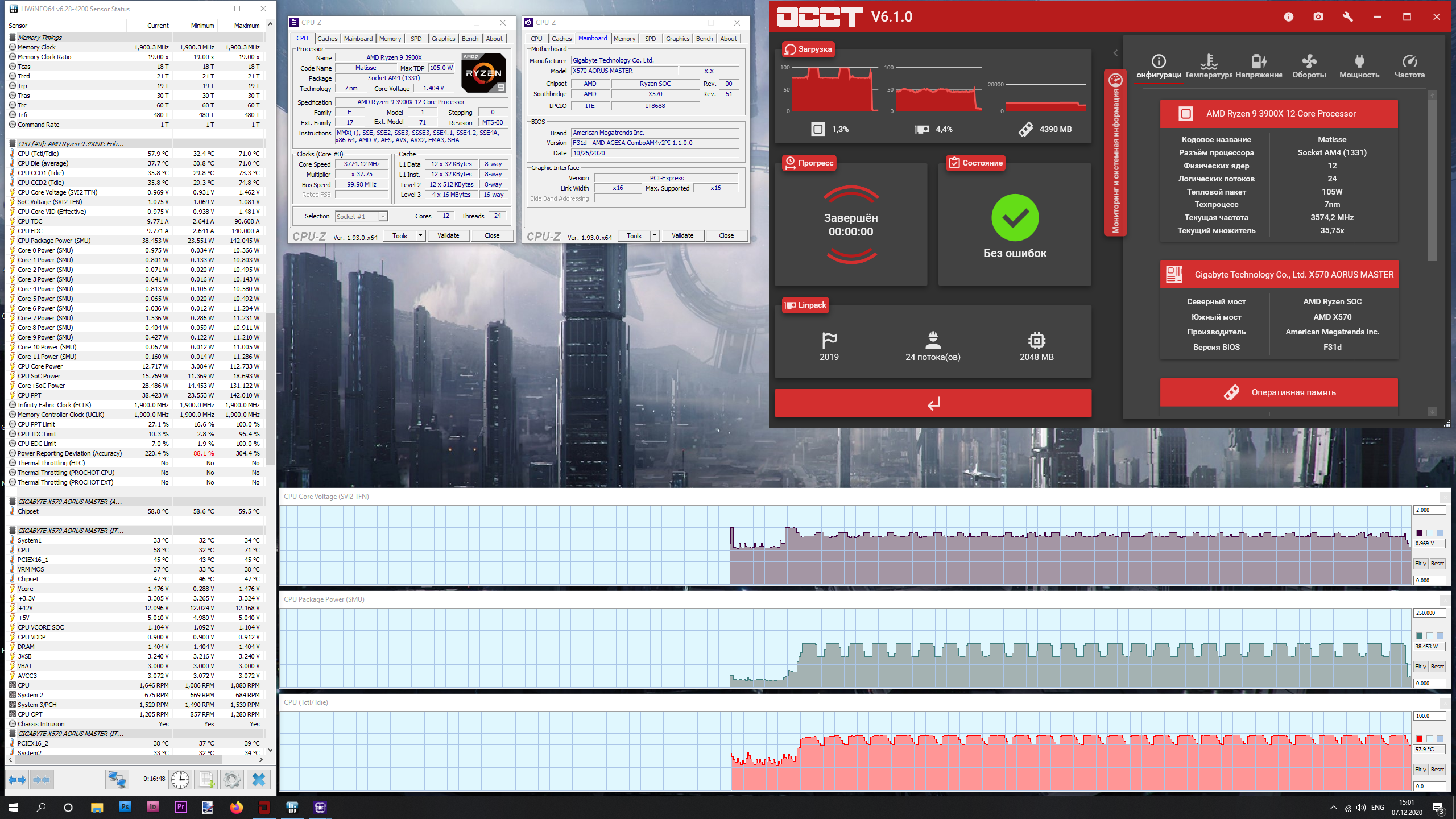
Task: Open the CPU-Z Socket #1 selection dropdown
Action: 361,216
